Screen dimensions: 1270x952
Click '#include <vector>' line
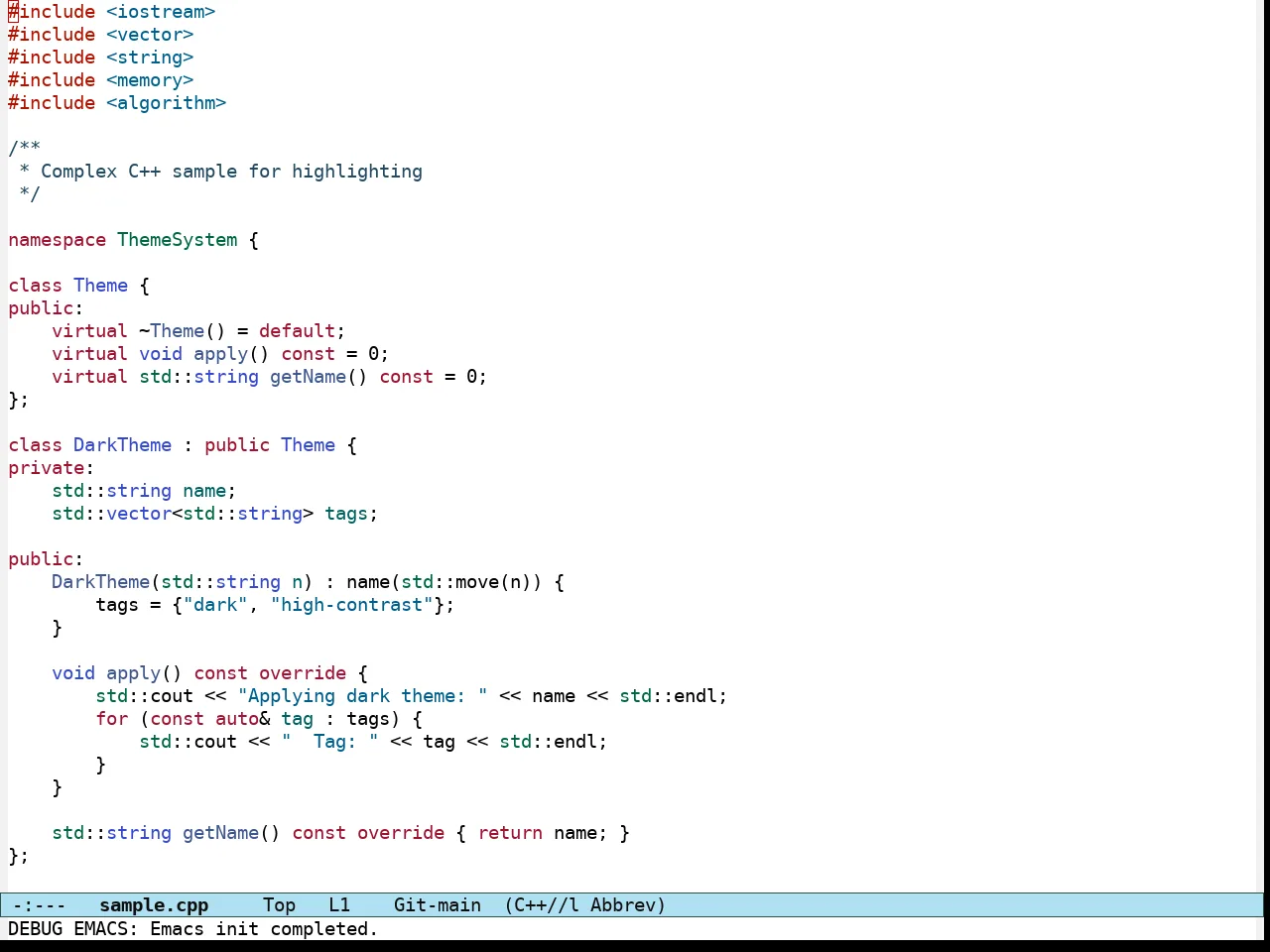101,35
